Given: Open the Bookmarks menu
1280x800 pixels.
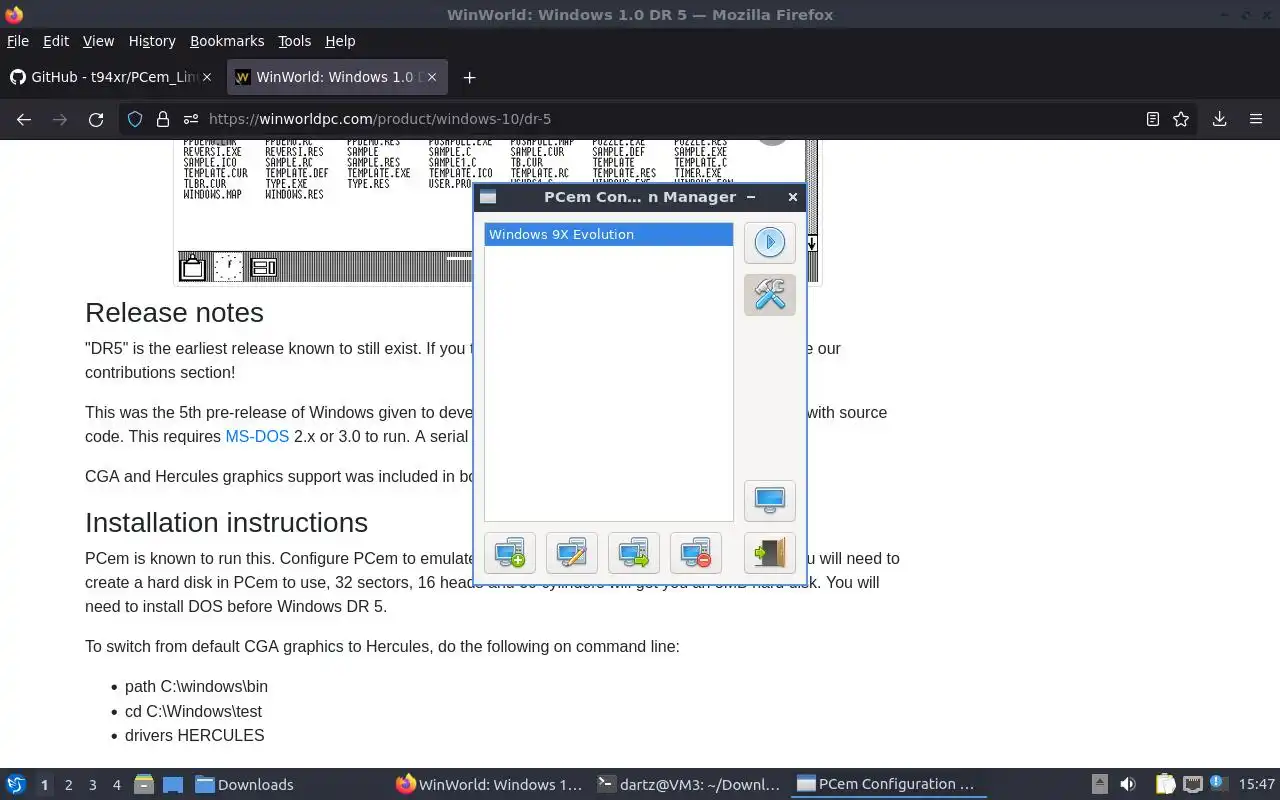Looking at the screenshot, I should coord(227,41).
